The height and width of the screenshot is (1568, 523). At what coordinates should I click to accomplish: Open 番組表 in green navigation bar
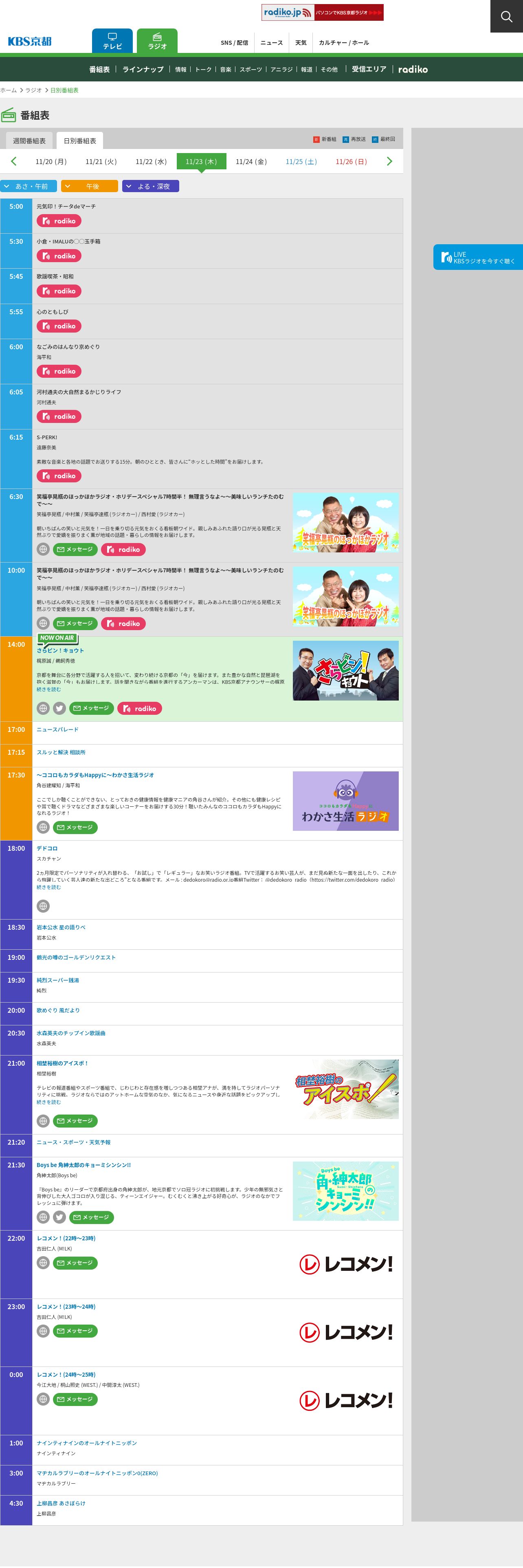[99, 69]
